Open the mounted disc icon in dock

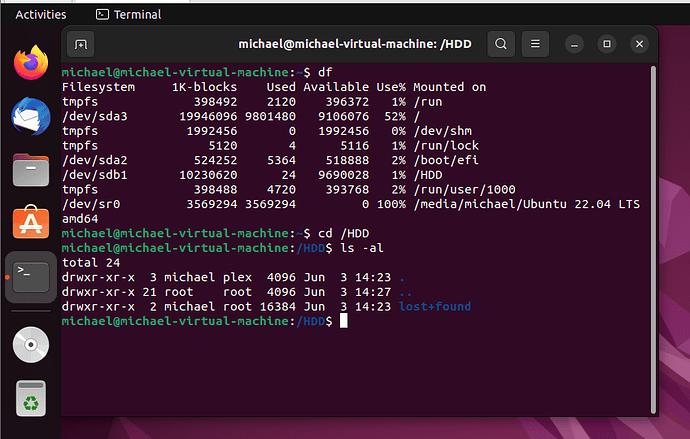click(31, 345)
